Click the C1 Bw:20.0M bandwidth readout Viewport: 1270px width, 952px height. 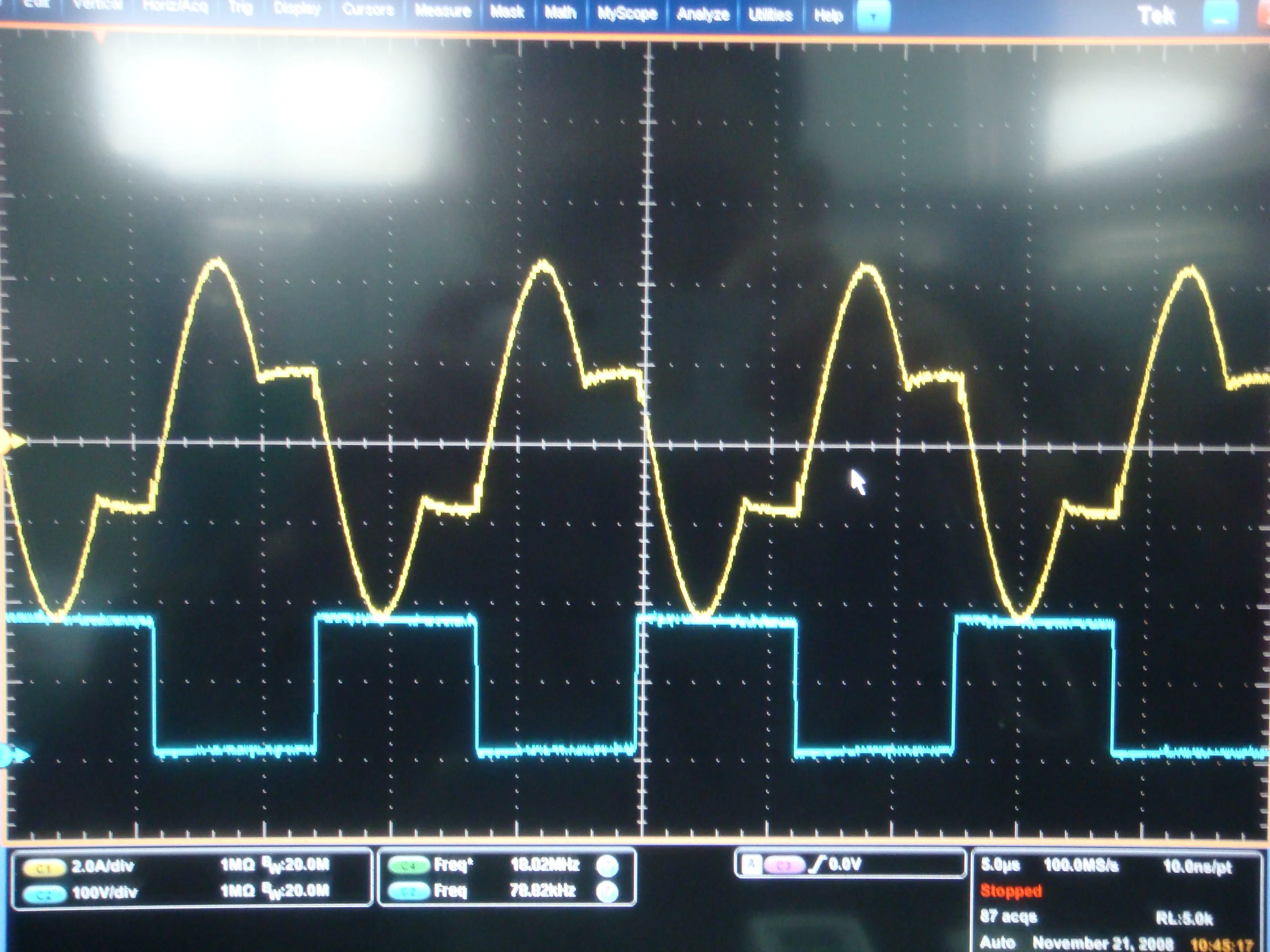(x=296, y=865)
